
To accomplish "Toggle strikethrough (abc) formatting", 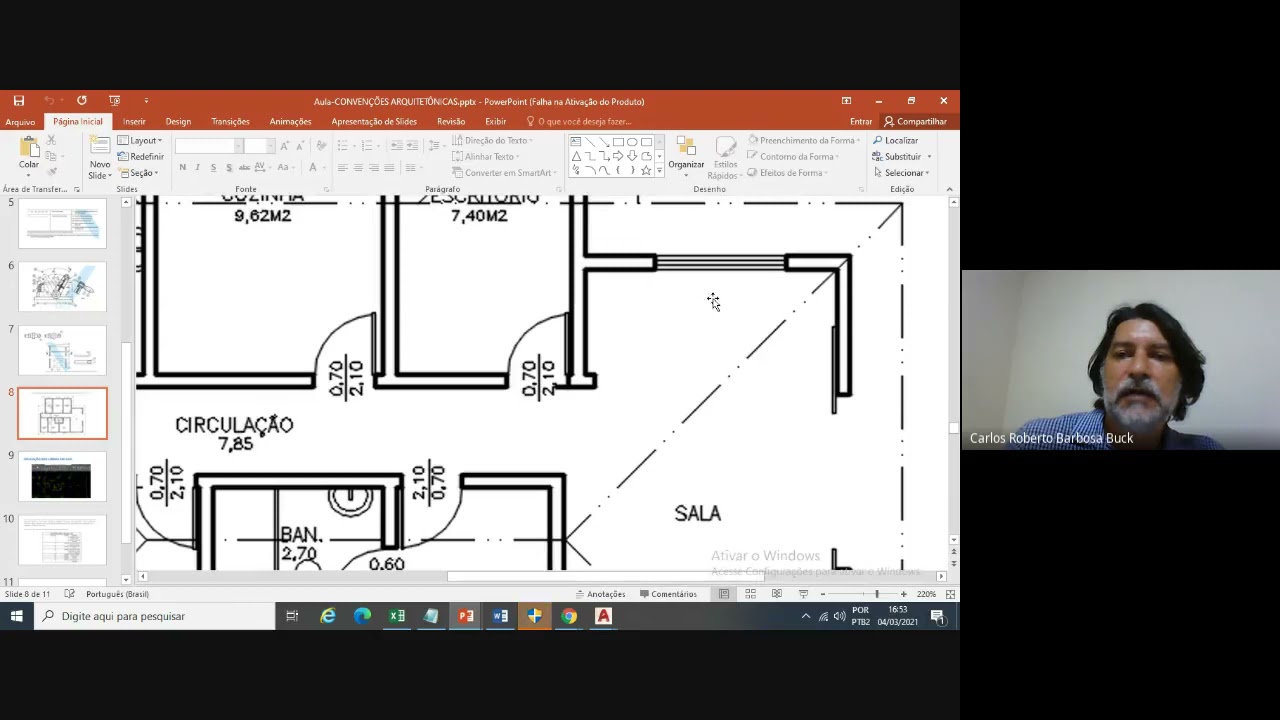I will tap(244, 168).
